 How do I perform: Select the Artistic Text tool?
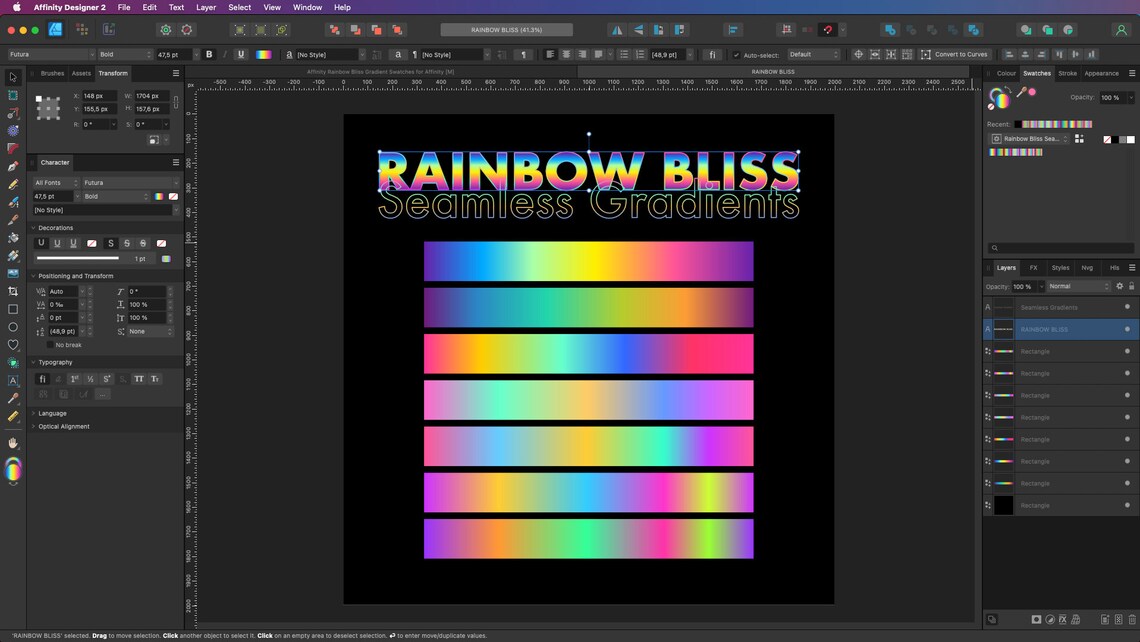tap(13, 380)
